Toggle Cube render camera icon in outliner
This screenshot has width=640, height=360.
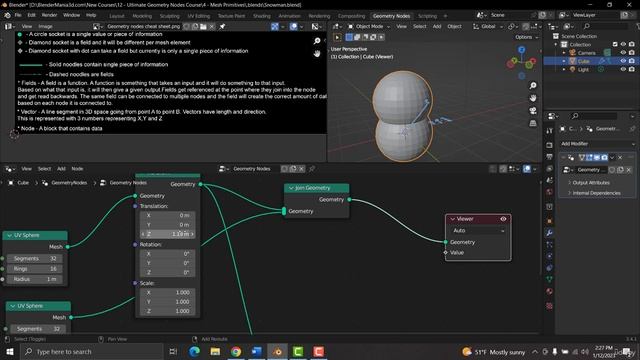[x=631, y=61]
